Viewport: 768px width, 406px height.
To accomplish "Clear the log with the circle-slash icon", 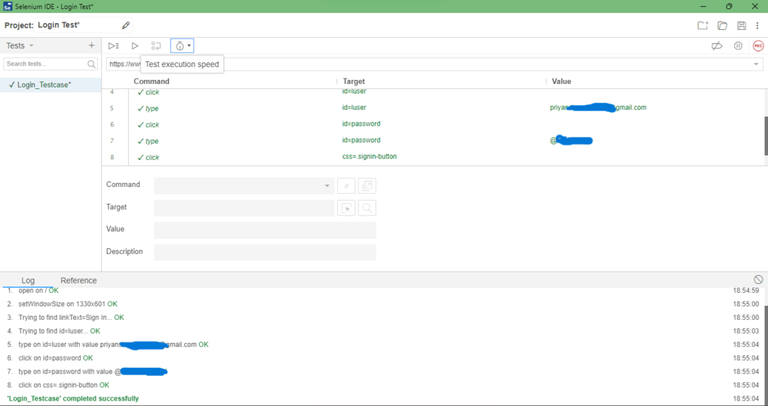I will tap(758, 280).
